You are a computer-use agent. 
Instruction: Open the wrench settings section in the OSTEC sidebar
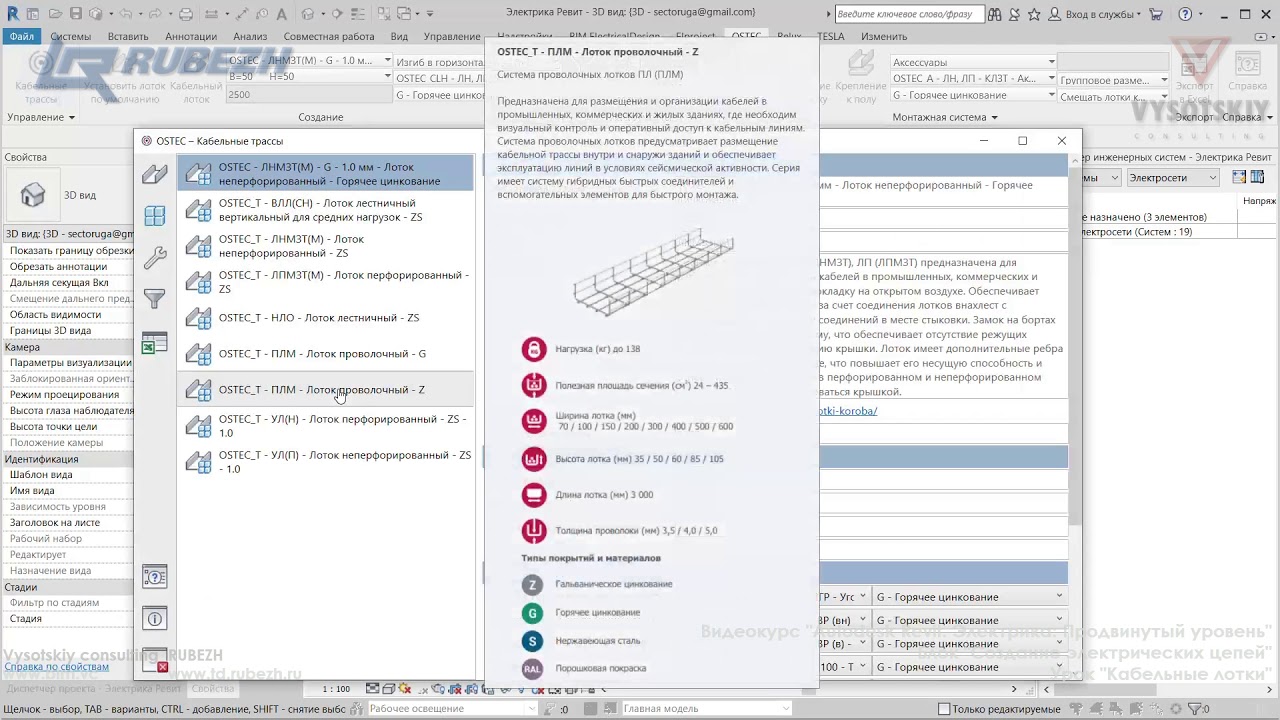(x=155, y=257)
